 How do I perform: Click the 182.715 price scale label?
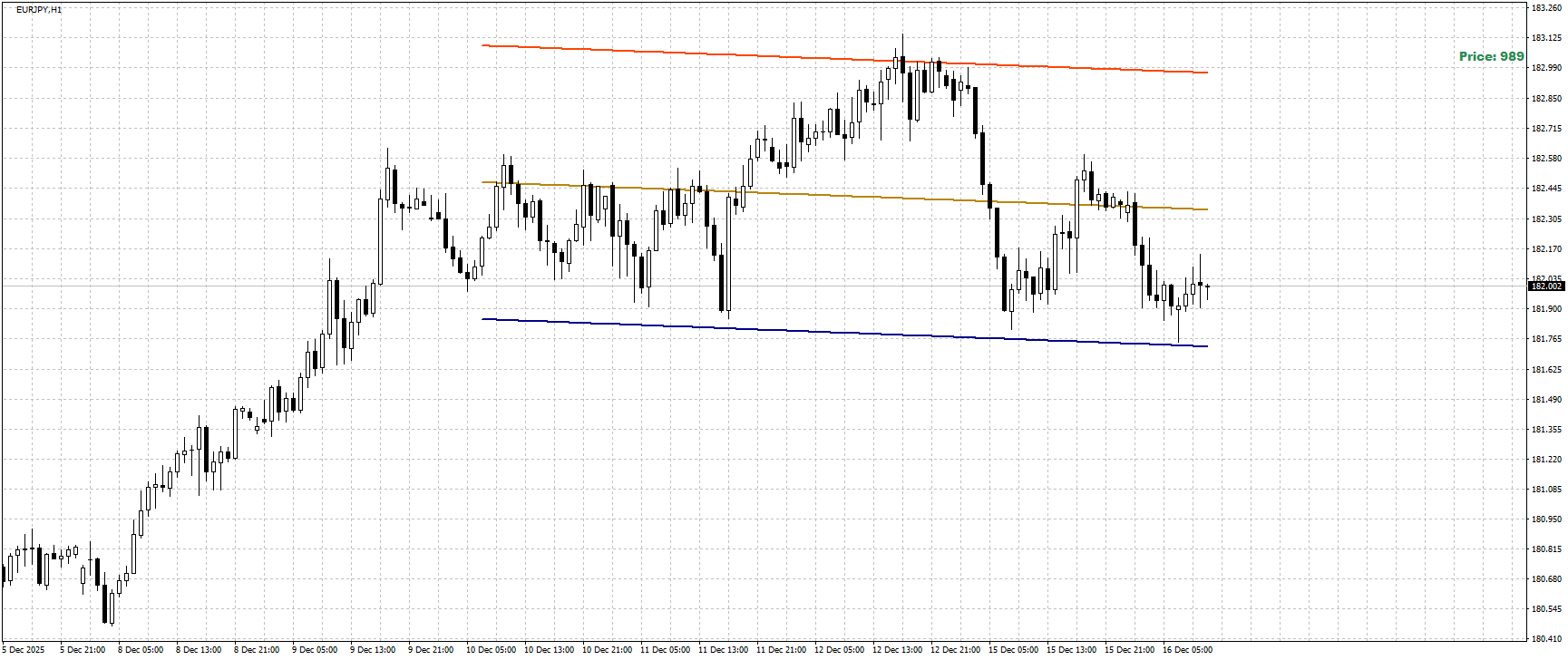click(x=1546, y=129)
